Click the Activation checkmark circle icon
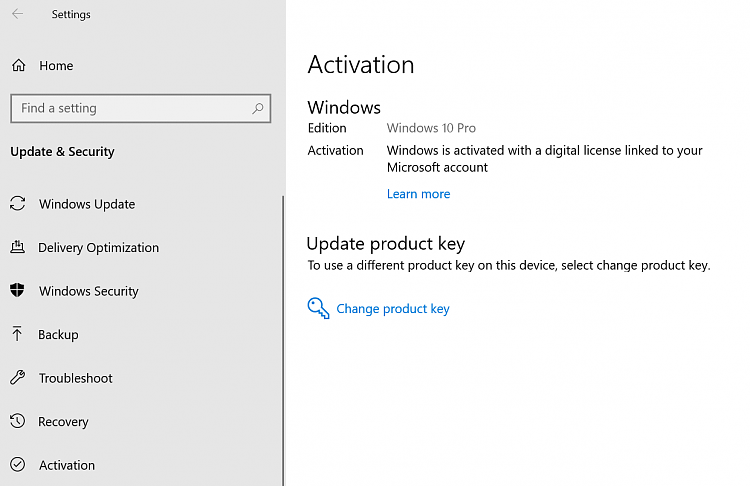This screenshot has width=750, height=486. pos(18,464)
